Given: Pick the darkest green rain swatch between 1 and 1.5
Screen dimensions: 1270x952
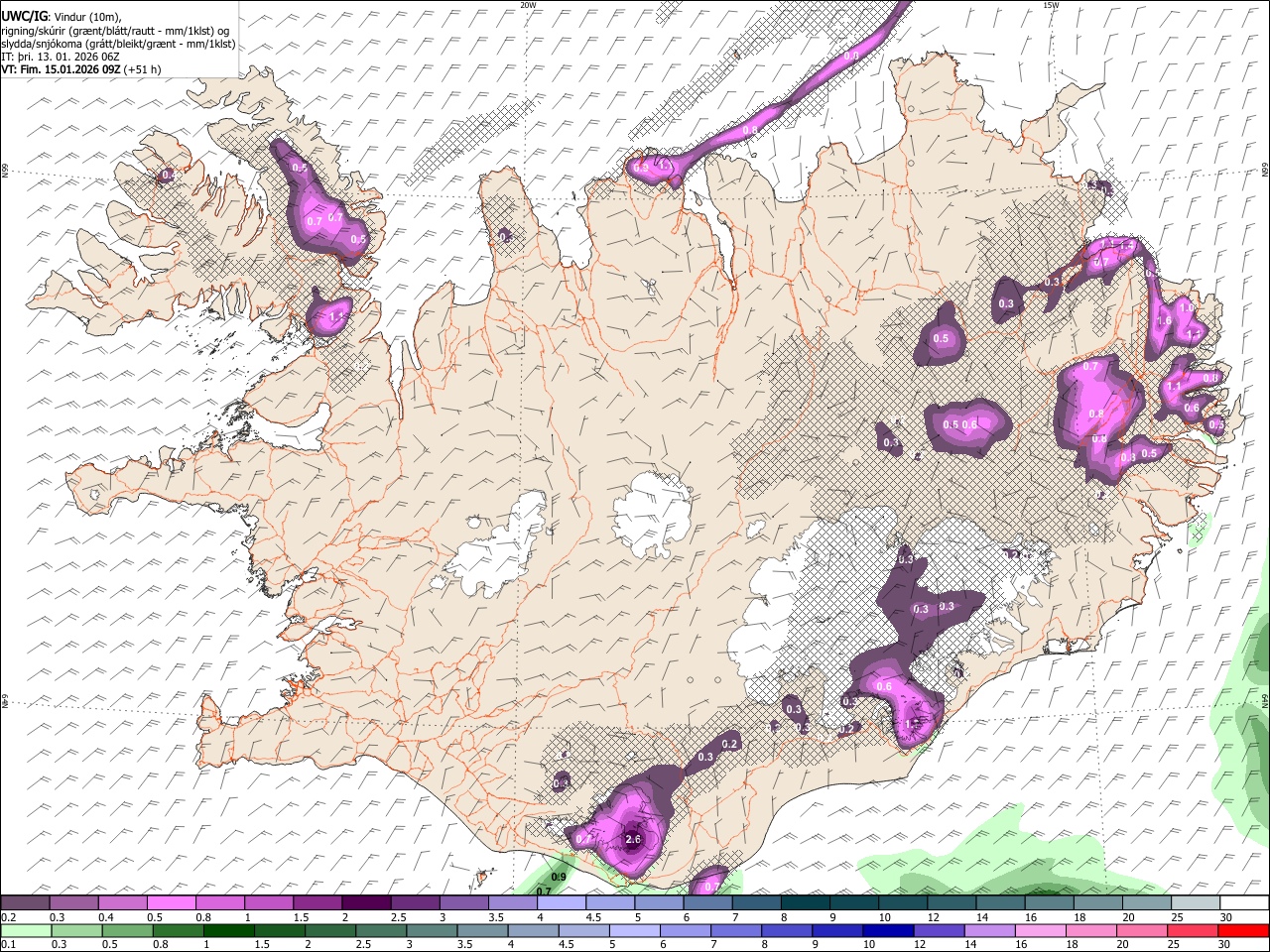Looking at the screenshot, I should 228,931.
